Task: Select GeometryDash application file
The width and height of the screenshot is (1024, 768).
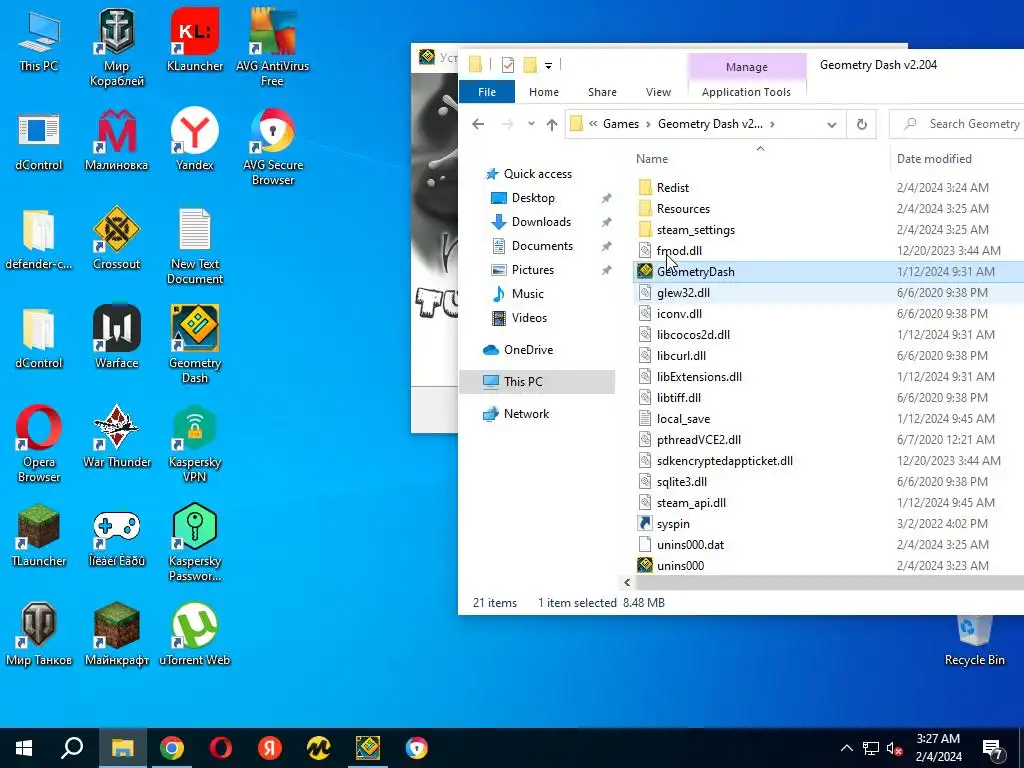Action: [696, 272]
